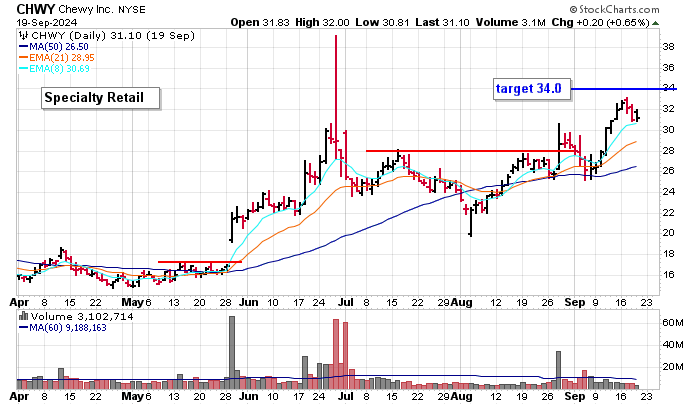Click the Chg +0.20 (+0.65%) value
The width and height of the screenshot is (700, 405).
coord(600,22)
